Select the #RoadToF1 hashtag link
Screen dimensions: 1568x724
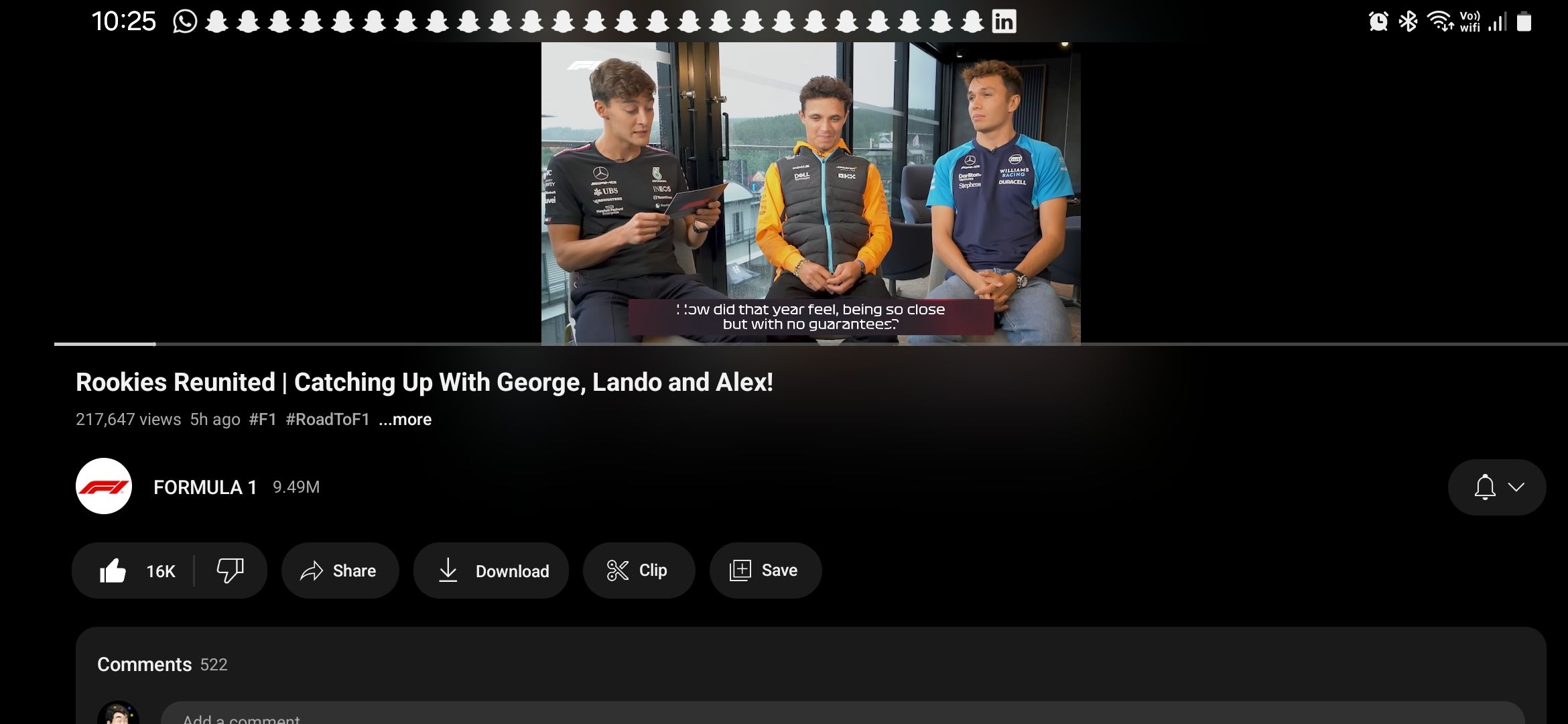click(x=327, y=418)
